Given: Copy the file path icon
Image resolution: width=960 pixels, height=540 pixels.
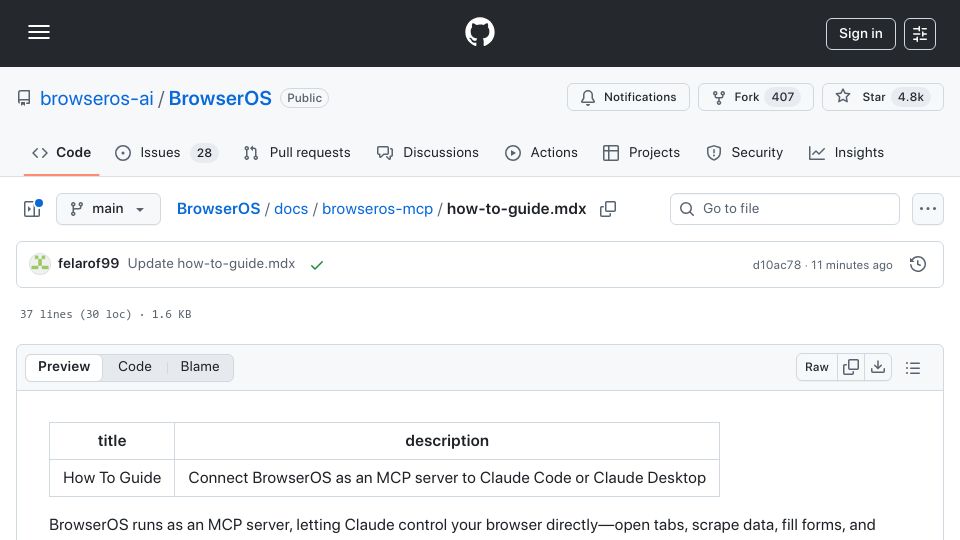Looking at the screenshot, I should pos(608,209).
